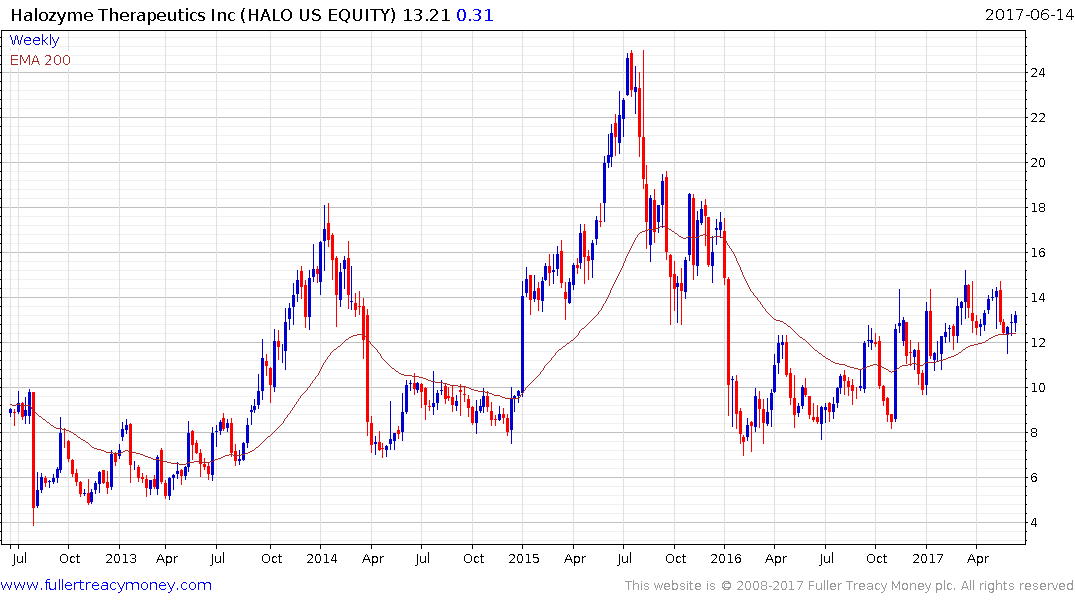Click the 22 price axis label
This screenshot has height=600, width=1075.
(x=1038, y=118)
